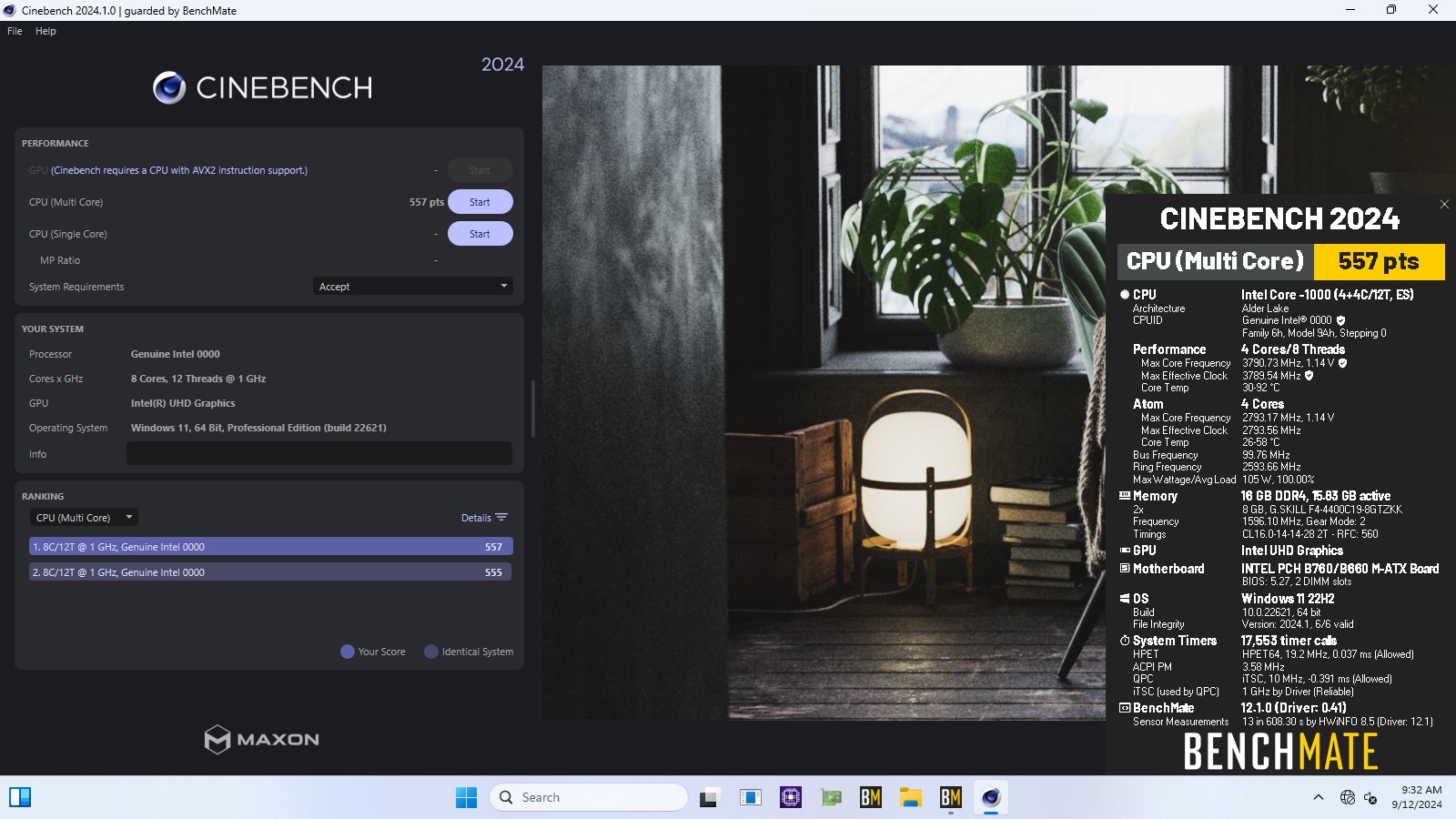Click the GPU icon in BenchMate panel
This screenshot has height=819, width=1456.
pos(1125,551)
